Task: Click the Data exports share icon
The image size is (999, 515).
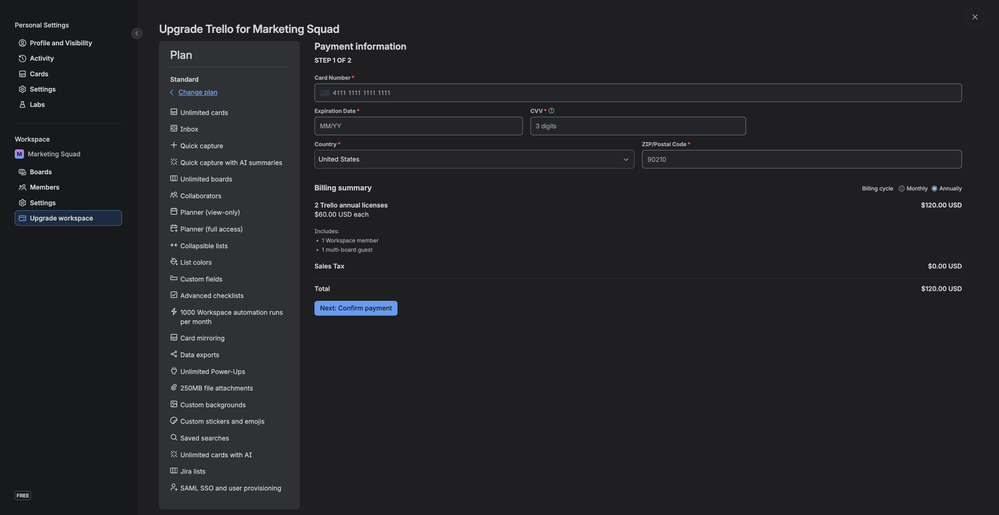Action: 173,354
